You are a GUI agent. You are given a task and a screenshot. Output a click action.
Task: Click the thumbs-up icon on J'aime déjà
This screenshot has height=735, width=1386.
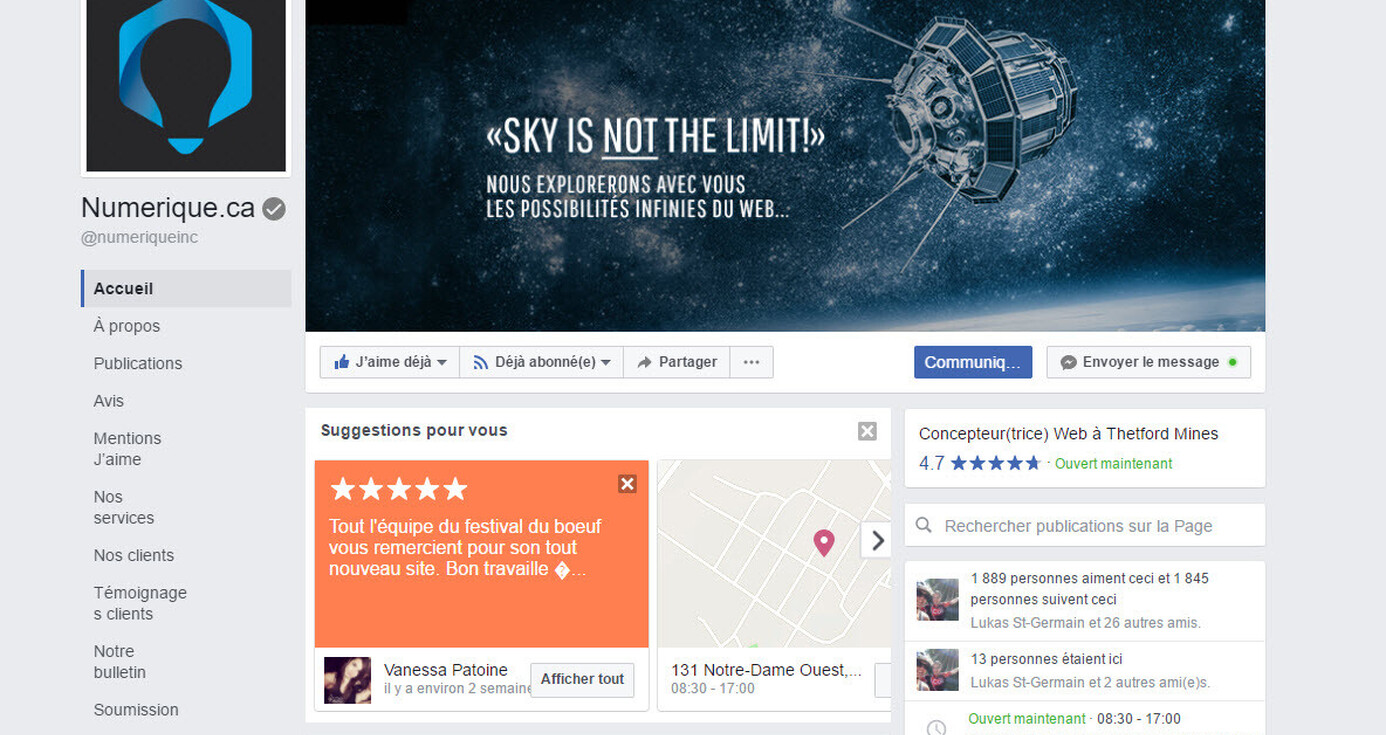tap(342, 362)
